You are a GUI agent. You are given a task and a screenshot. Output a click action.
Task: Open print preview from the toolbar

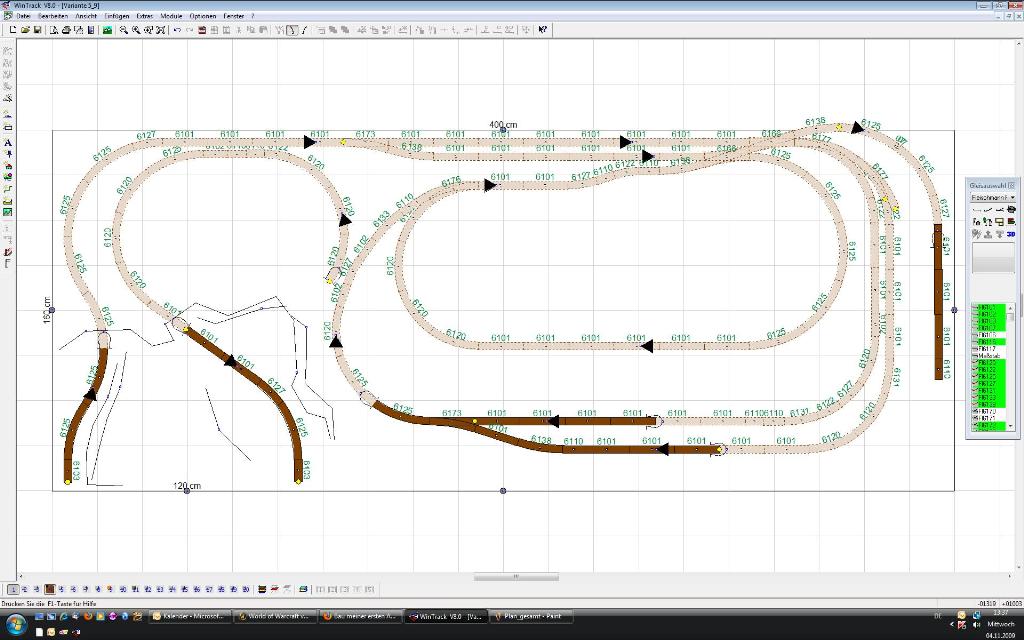54,30
